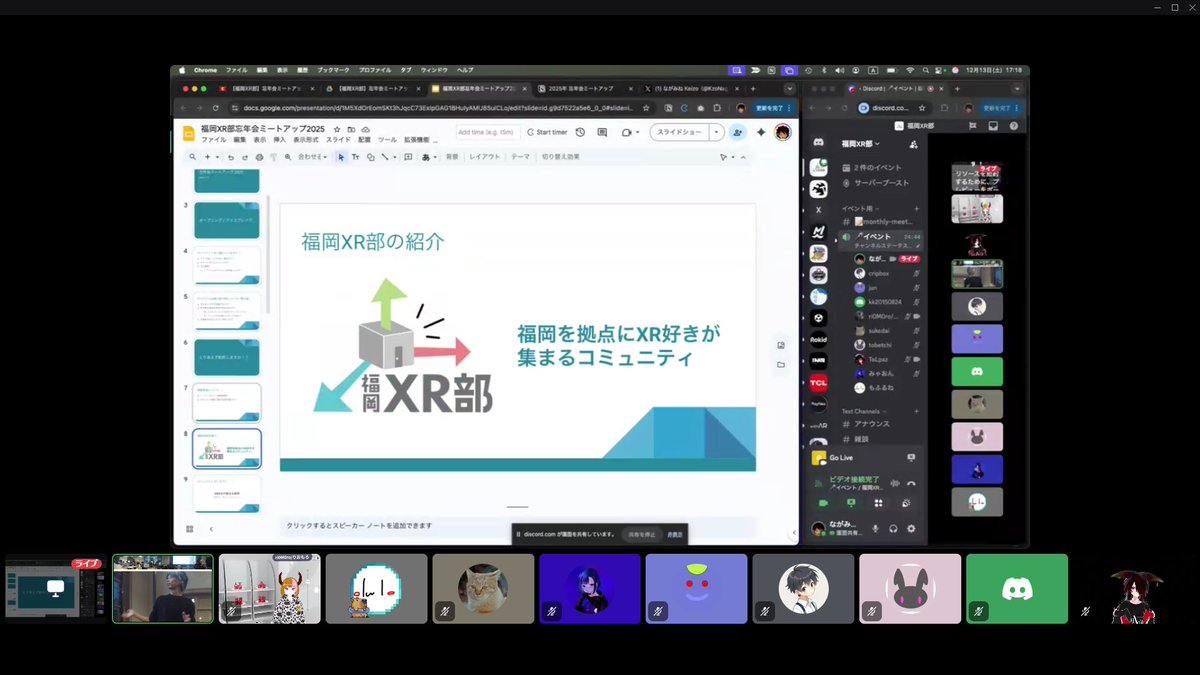Screen dimensions: 1200x675
Task: Open the スライド menu in Slides
Action: click(338, 140)
